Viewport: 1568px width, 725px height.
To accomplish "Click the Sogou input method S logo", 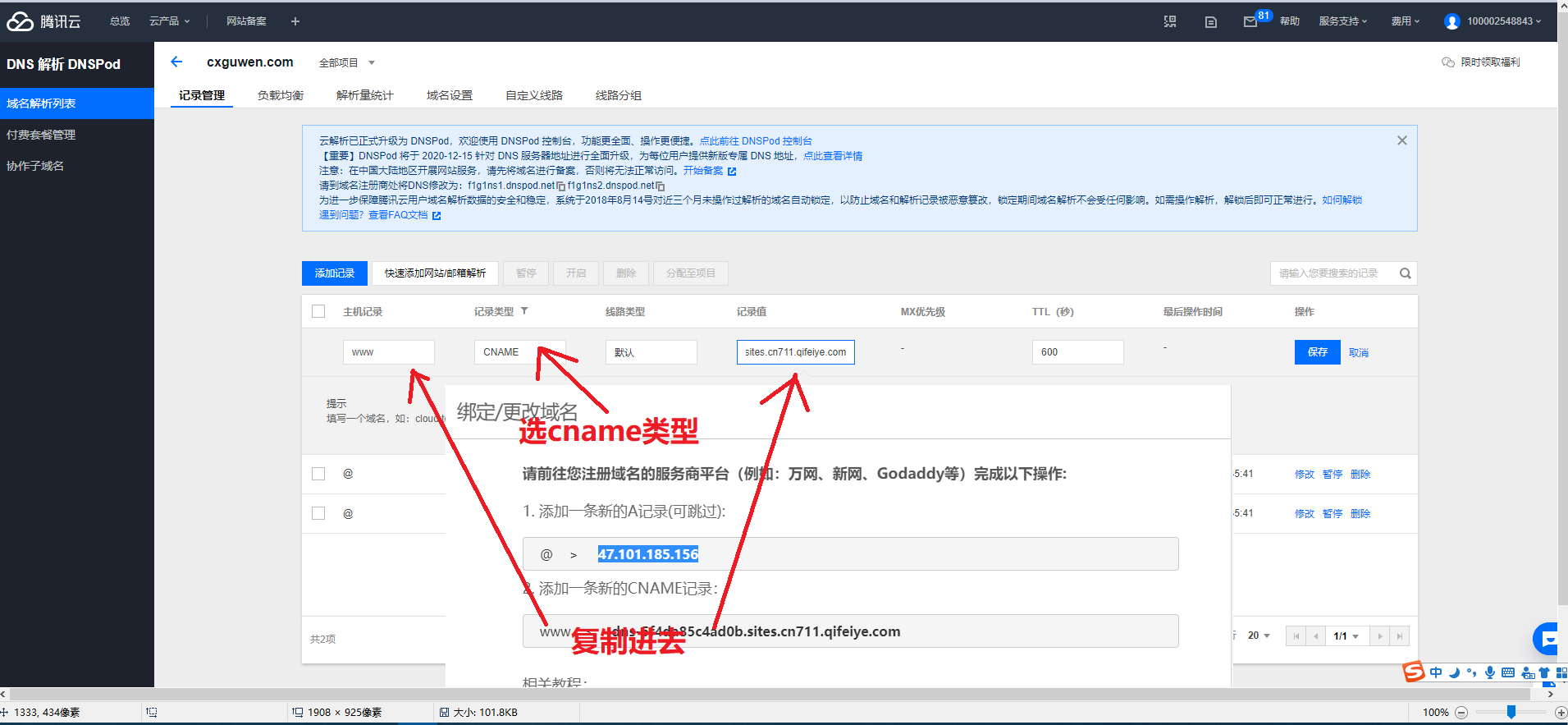I will 1414,672.
